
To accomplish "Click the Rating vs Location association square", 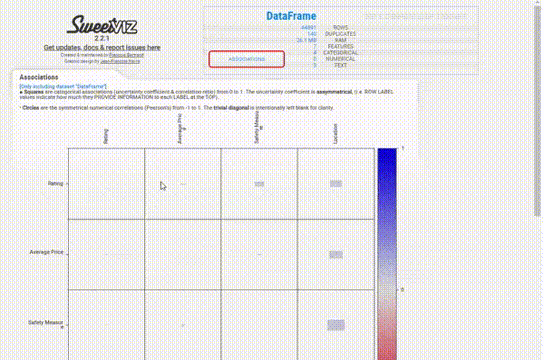I will (x=336, y=184).
